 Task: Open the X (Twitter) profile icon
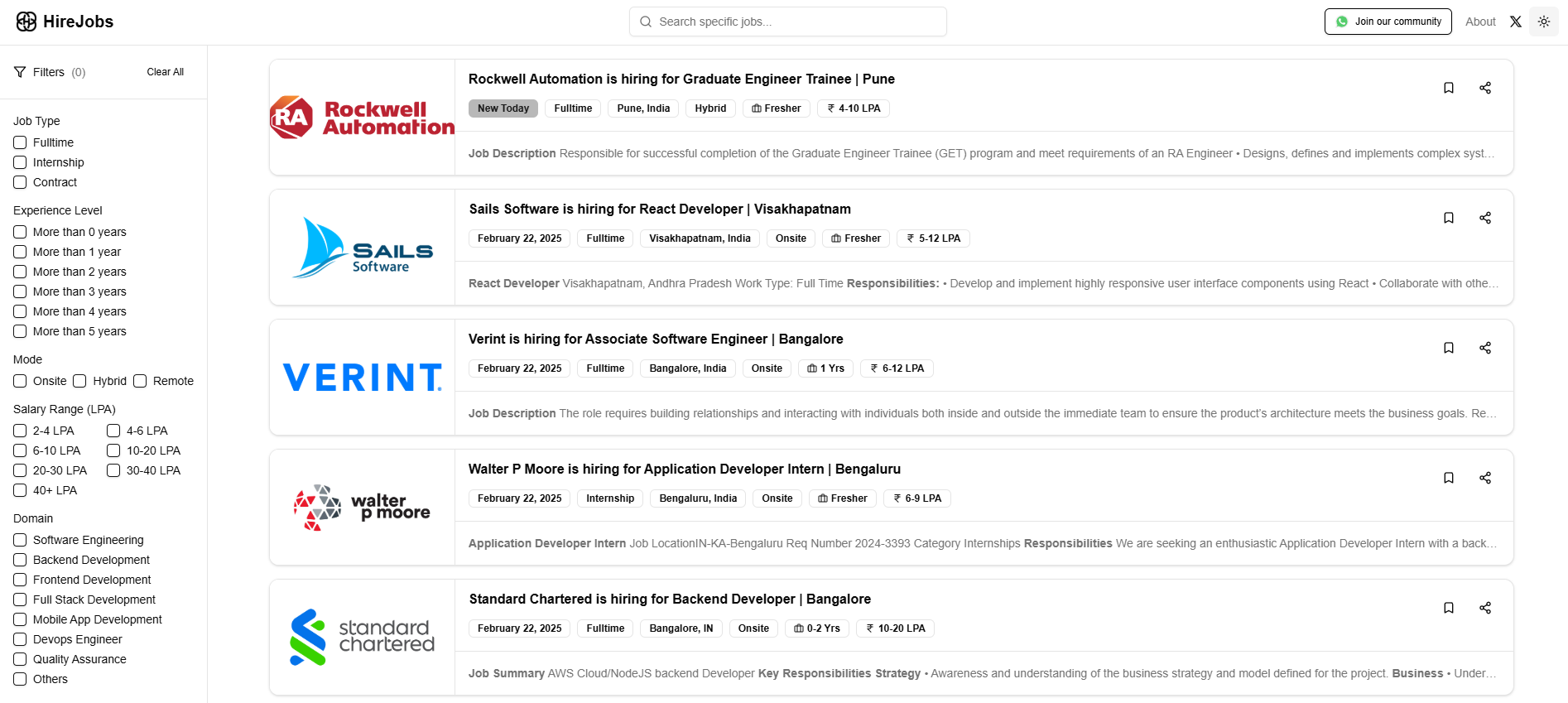pyautogui.click(x=1516, y=22)
